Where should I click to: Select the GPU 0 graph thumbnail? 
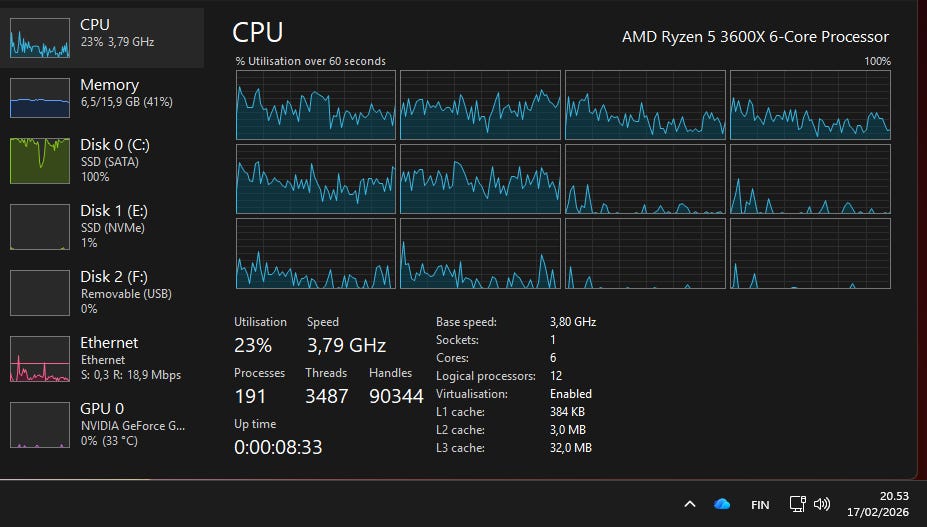point(40,425)
